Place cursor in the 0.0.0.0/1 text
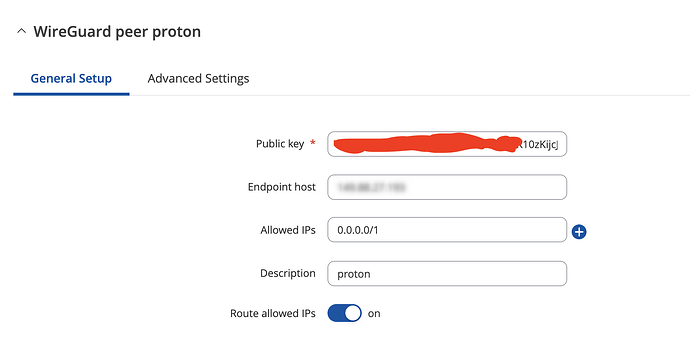 357,230
